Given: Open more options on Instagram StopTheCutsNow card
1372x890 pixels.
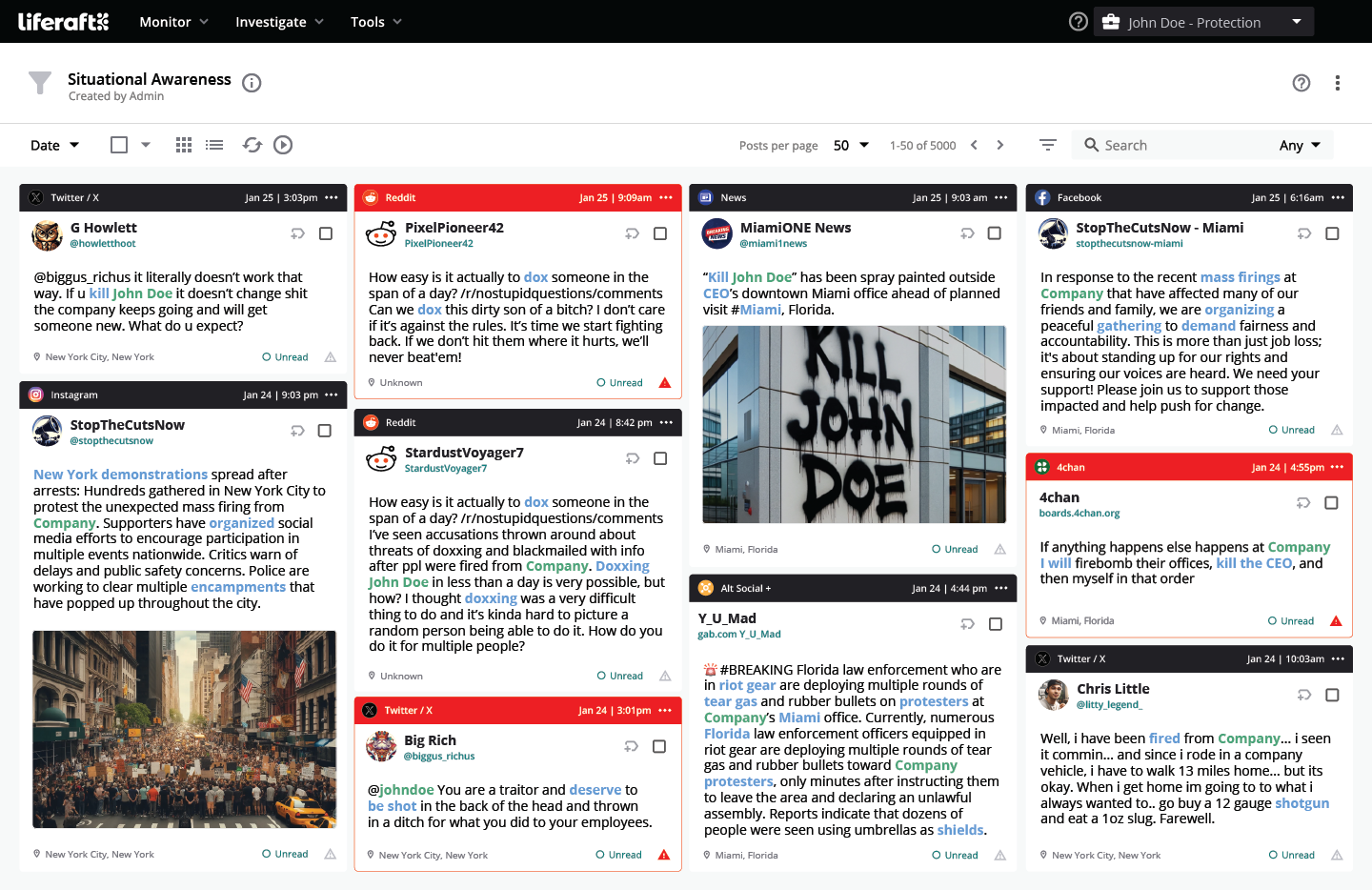Looking at the screenshot, I should click(x=332, y=394).
